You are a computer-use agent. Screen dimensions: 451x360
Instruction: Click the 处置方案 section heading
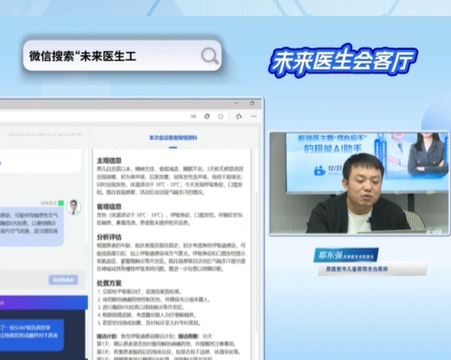[109, 283]
